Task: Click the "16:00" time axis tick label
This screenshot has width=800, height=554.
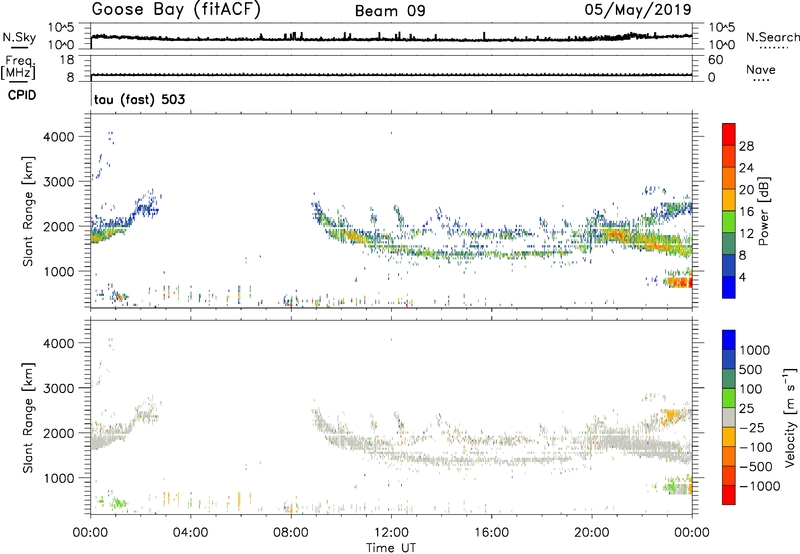Action: point(491,533)
